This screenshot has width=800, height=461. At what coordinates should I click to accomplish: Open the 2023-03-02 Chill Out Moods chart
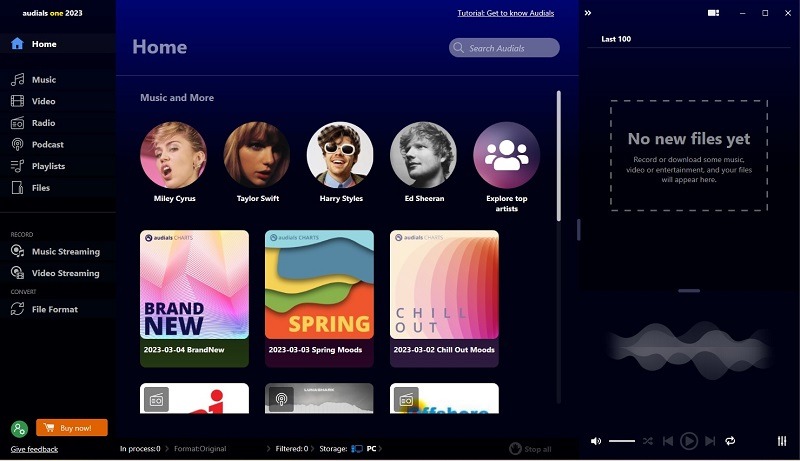coord(444,299)
